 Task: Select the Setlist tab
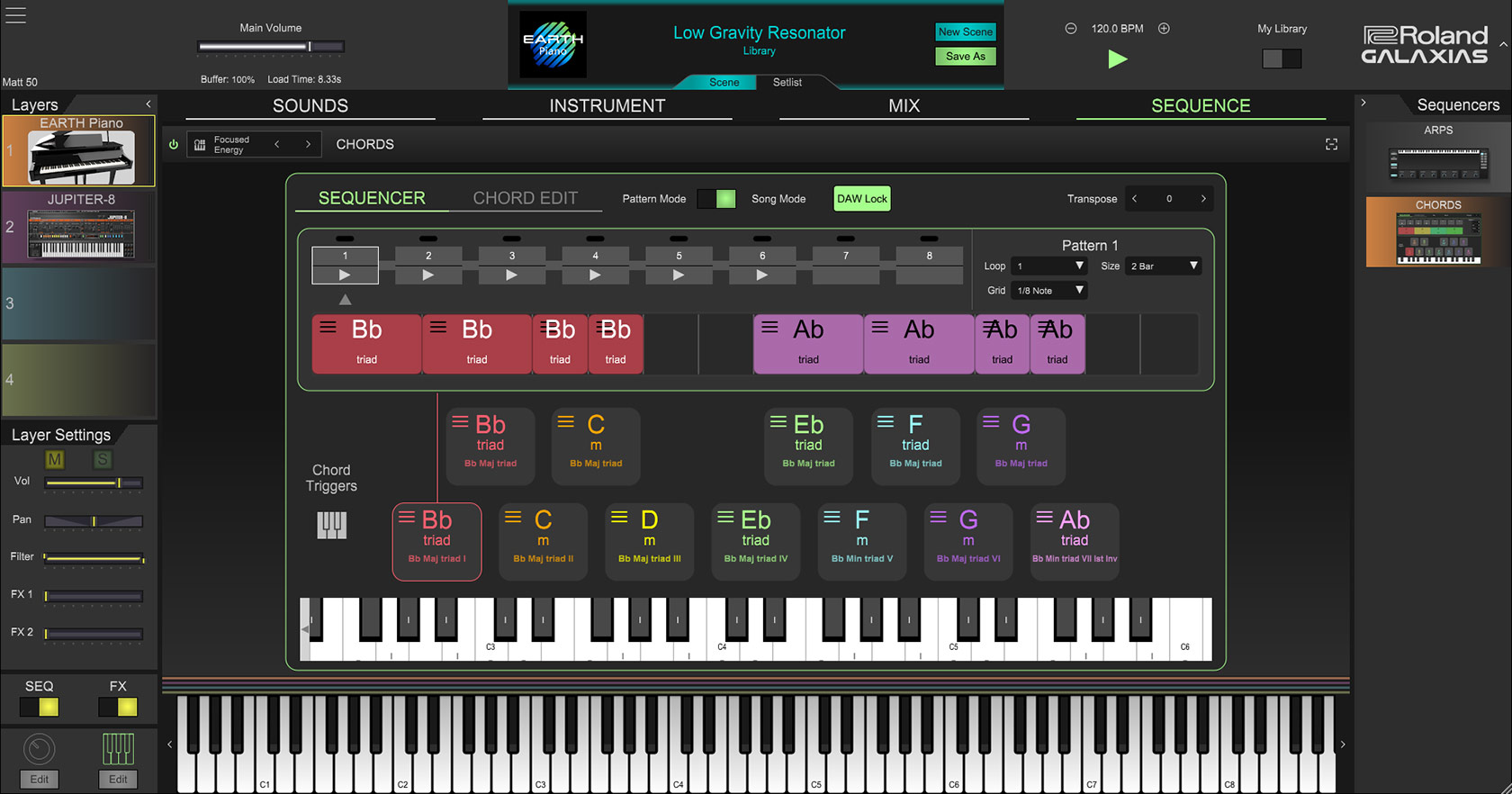(x=787, y=82)
